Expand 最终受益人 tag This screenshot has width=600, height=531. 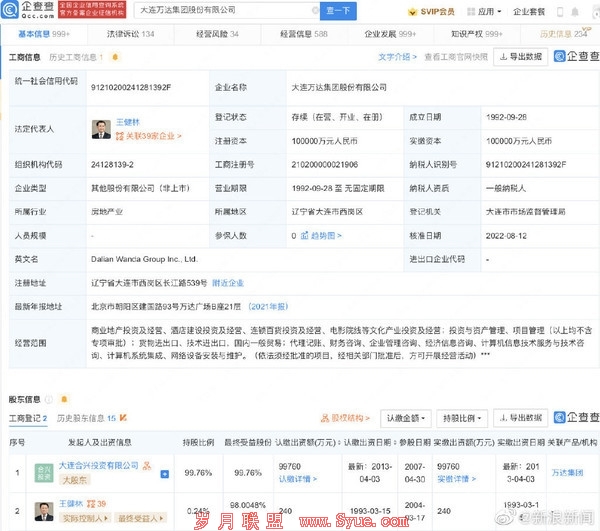coord(140,518)
